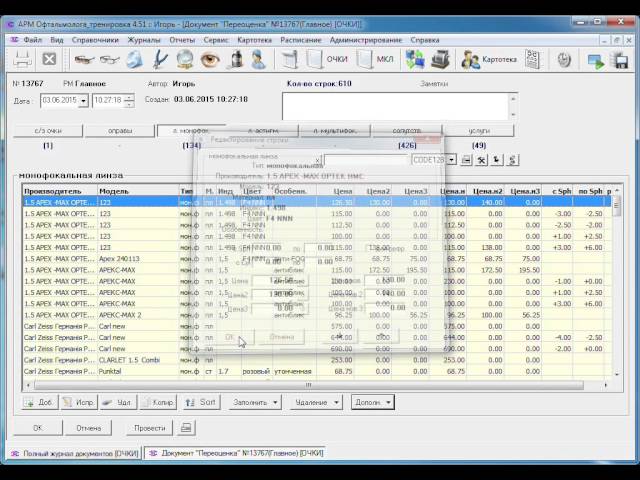Open the Заполнить dropdown button
Viewport: 640px width, 480px height.
[255, 402]
